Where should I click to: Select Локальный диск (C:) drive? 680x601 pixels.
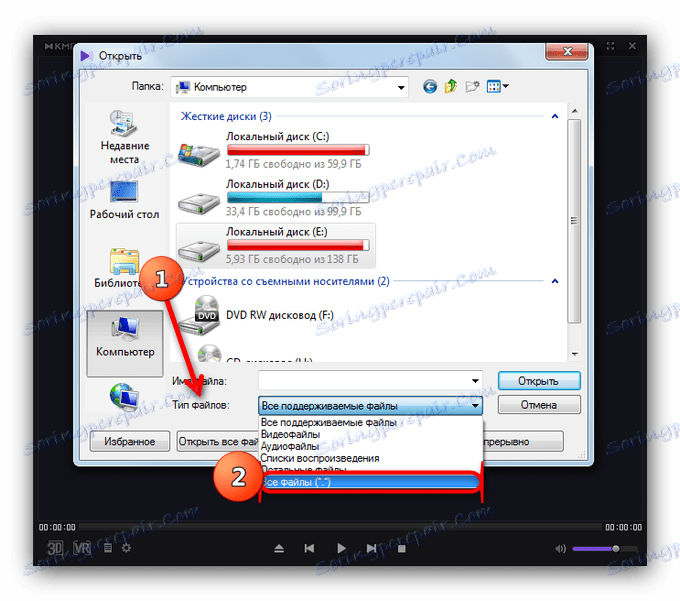(276, 150)
